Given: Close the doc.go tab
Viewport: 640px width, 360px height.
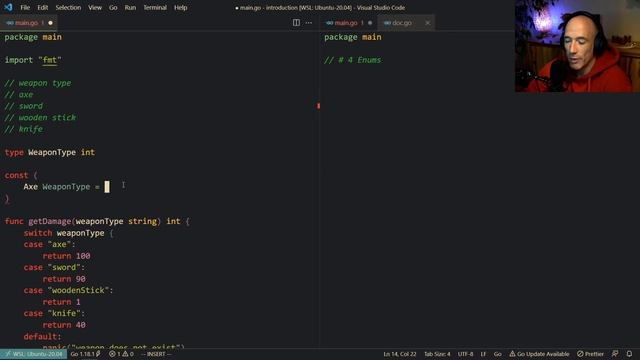Looking at the screenshot, I should 427,23.
